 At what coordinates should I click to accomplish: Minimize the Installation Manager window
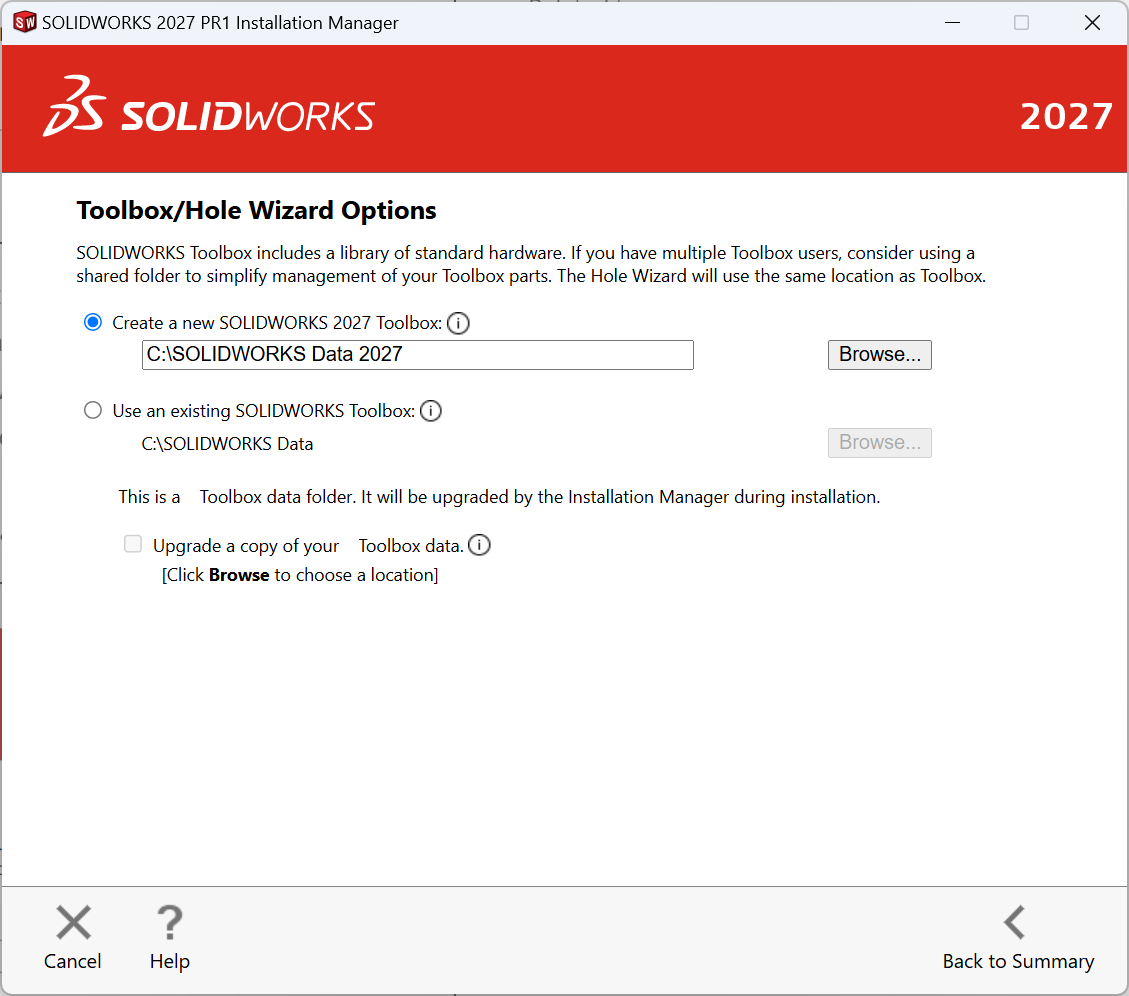point(953,22)
